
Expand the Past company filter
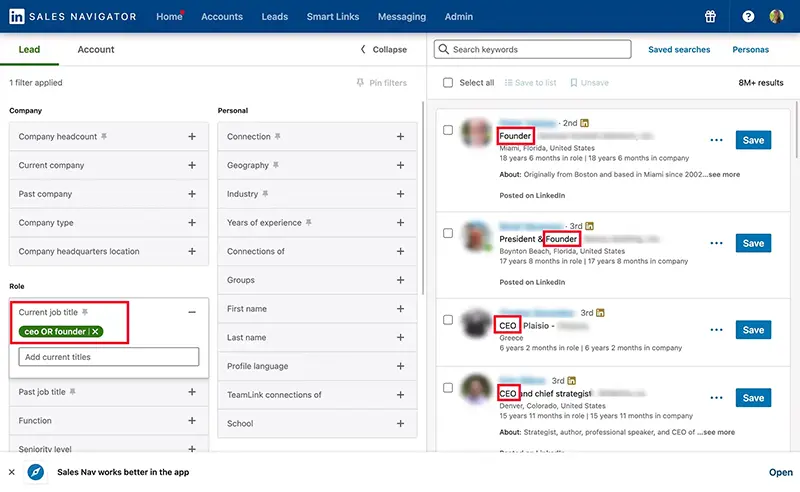192,194
